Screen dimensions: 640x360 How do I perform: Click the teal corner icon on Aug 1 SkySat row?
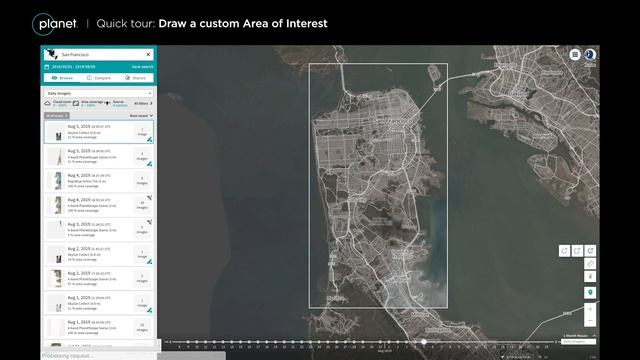[150, 311]
